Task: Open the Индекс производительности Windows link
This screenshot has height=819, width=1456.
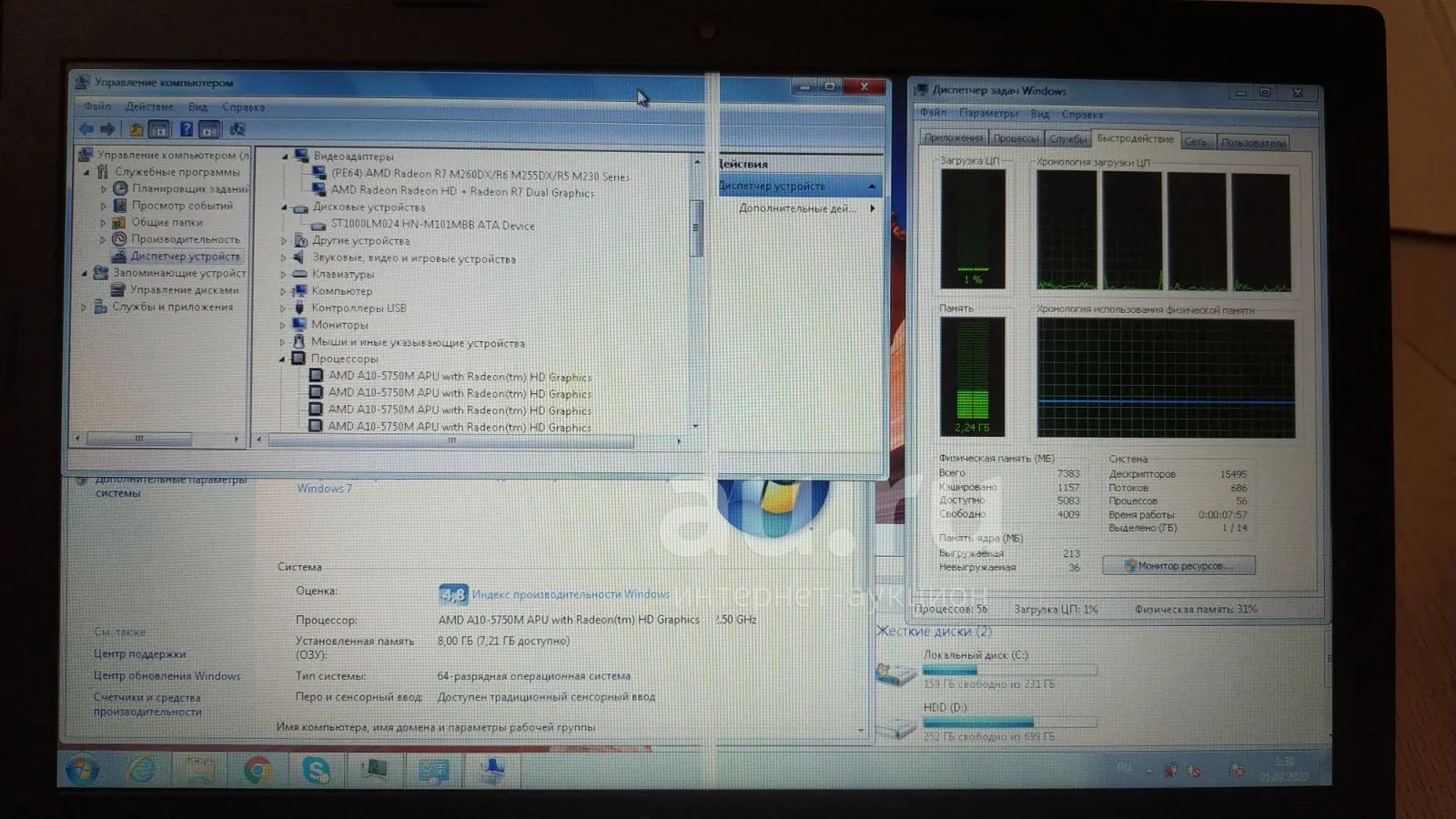Action: pyautogui.click(x=571, y=594)
